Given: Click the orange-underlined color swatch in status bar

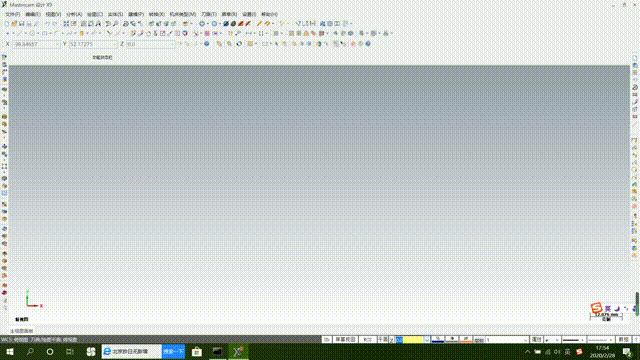Looking at the screenshot, I should 466,340.
